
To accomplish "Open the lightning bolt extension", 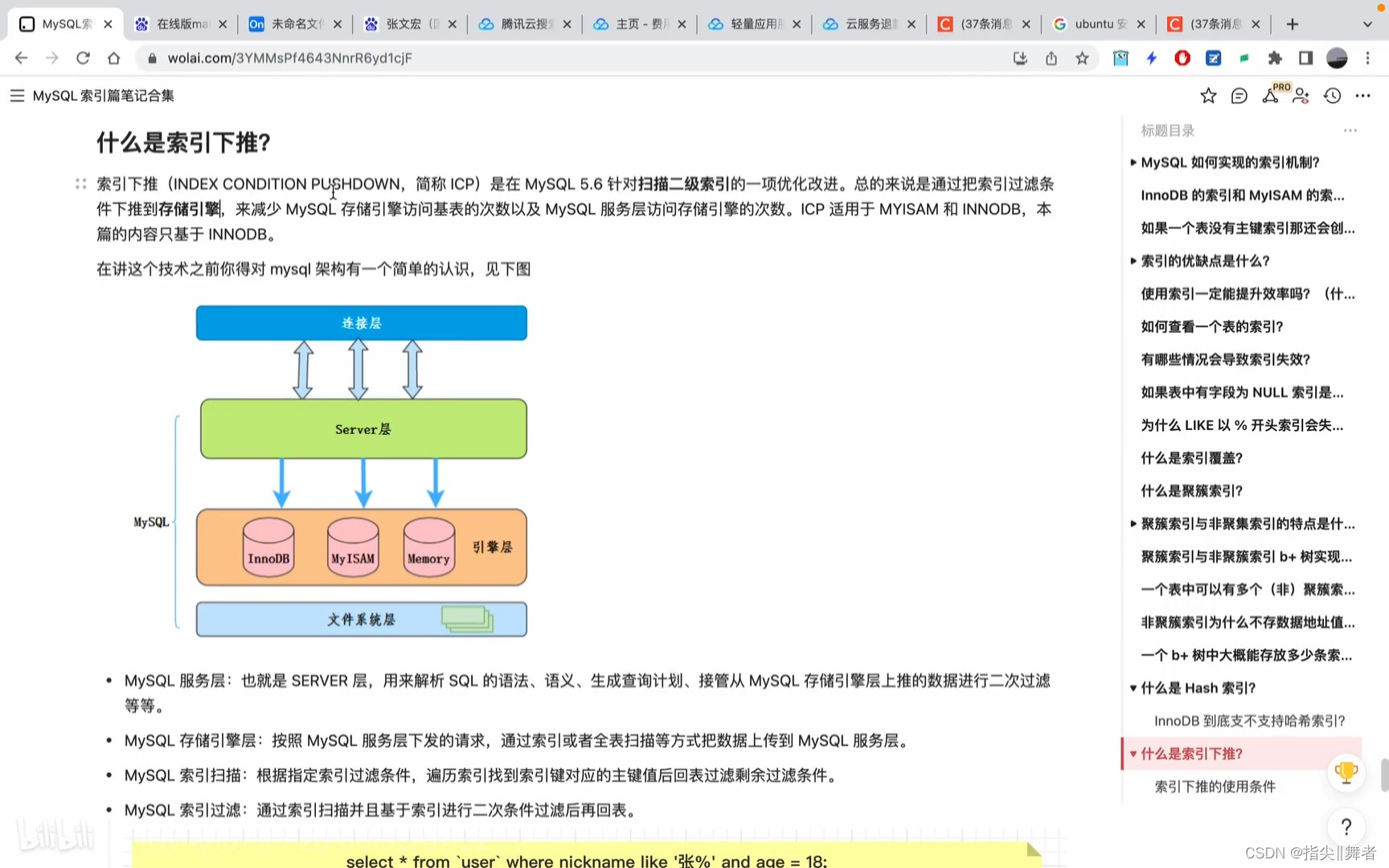I will point(1151,58).
